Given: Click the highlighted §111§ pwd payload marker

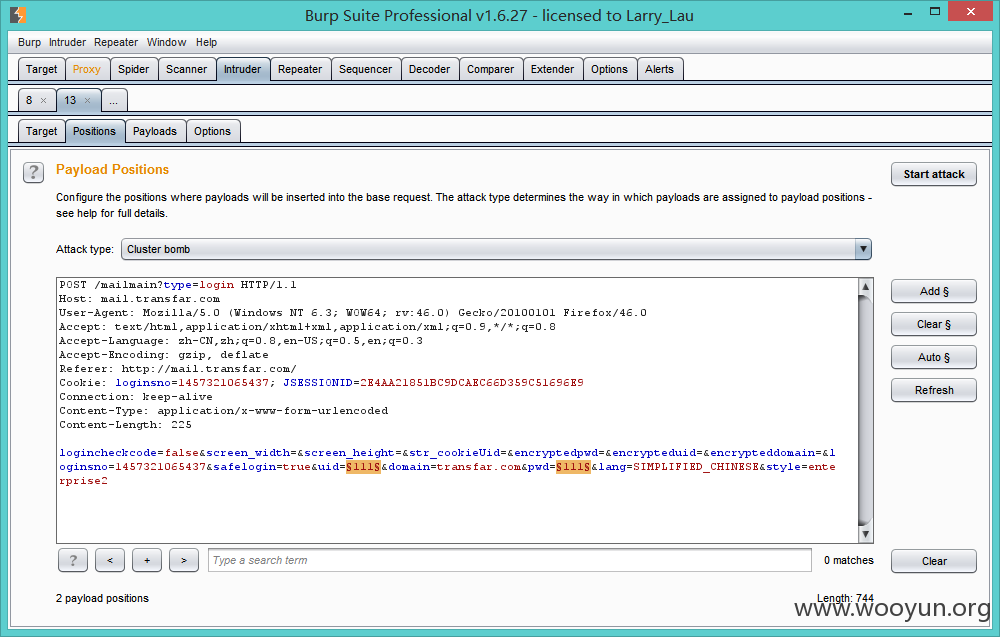Looking at the screenshot, I should [x=573, y=467].
